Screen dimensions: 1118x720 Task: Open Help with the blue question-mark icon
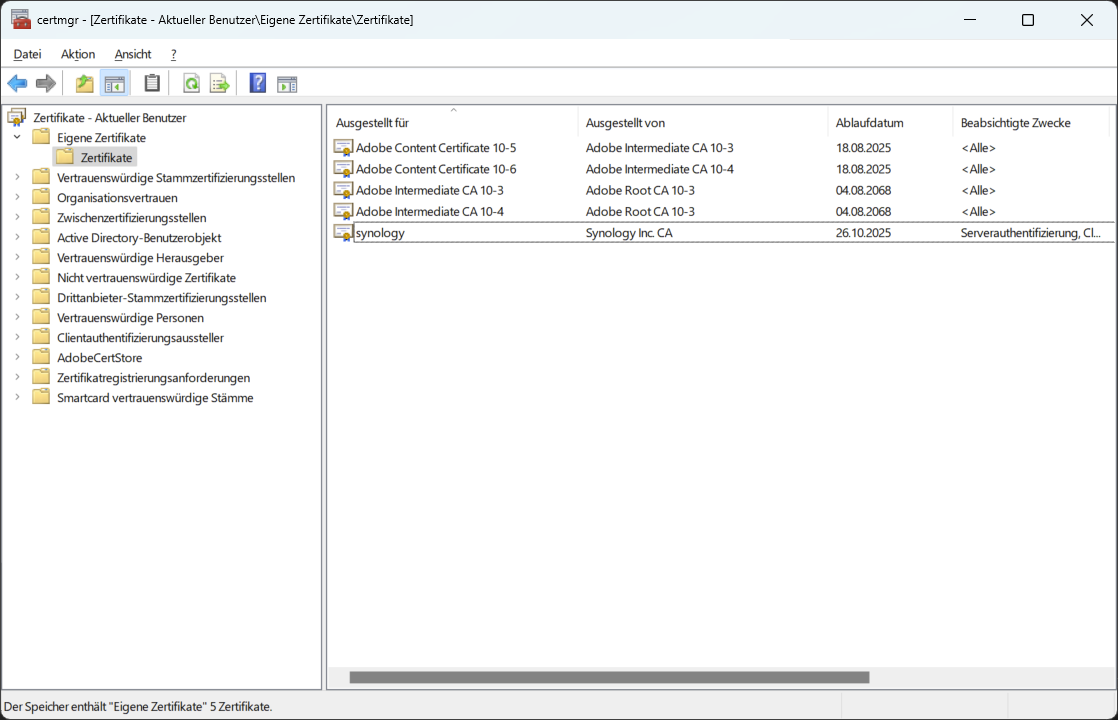[257, 83]
